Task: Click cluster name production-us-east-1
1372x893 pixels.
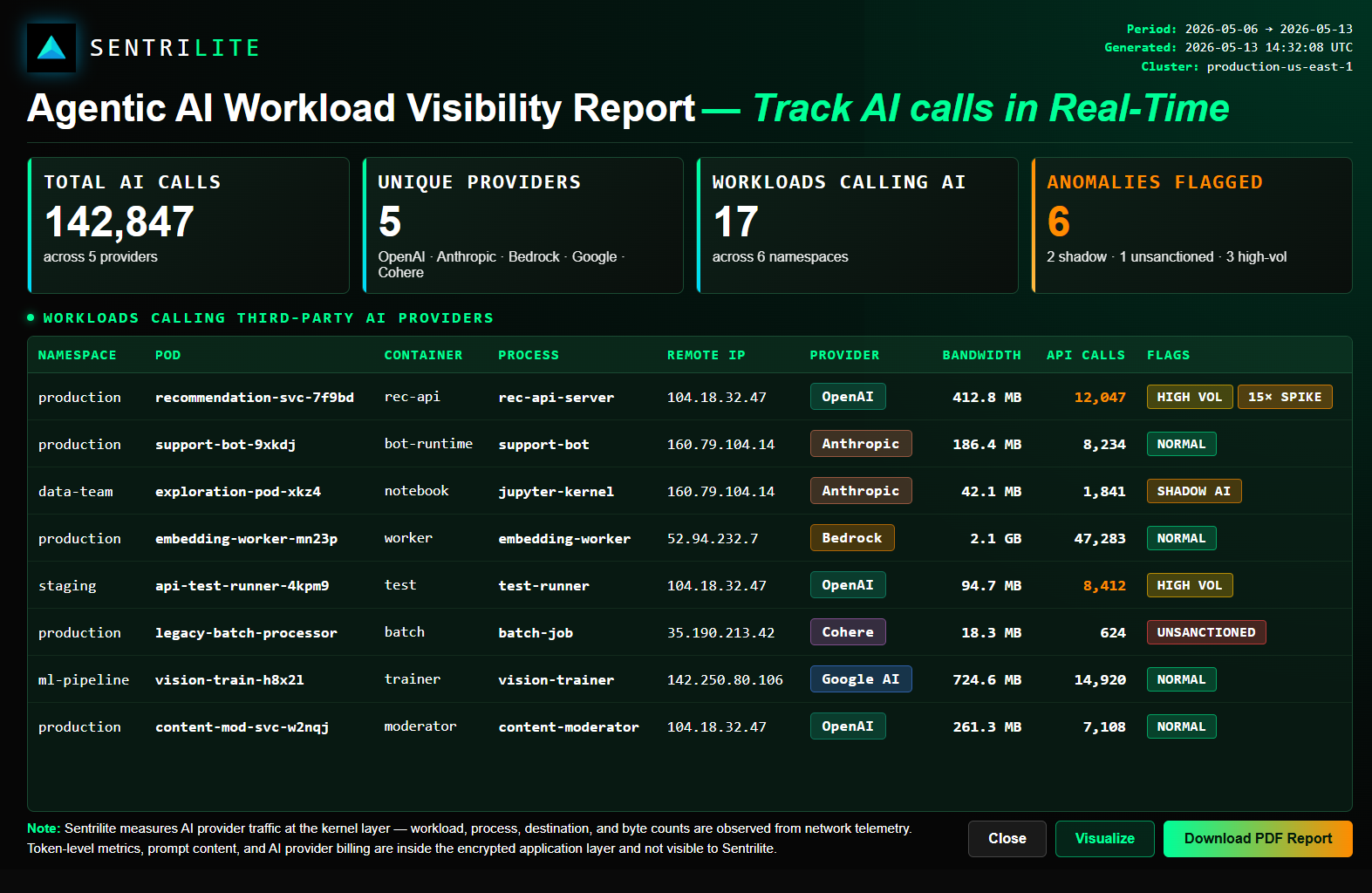Action: pos(1280,66)
